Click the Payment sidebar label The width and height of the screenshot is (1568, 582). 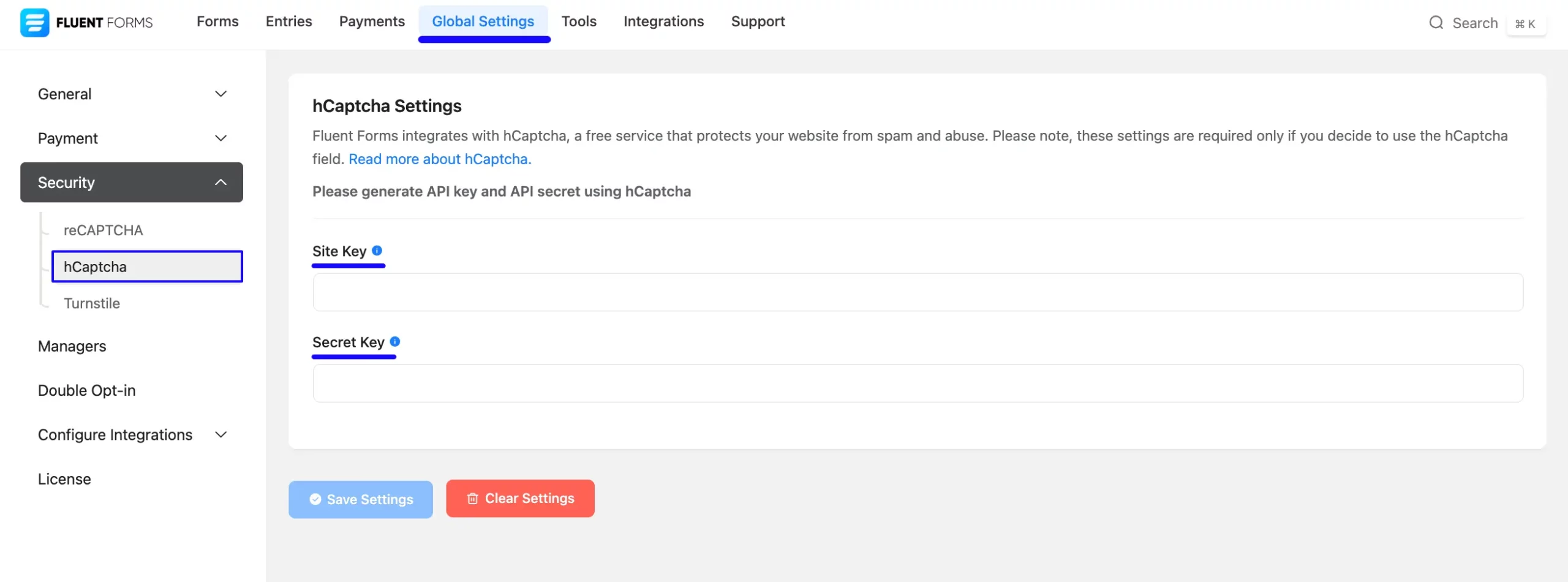[68, 138]
